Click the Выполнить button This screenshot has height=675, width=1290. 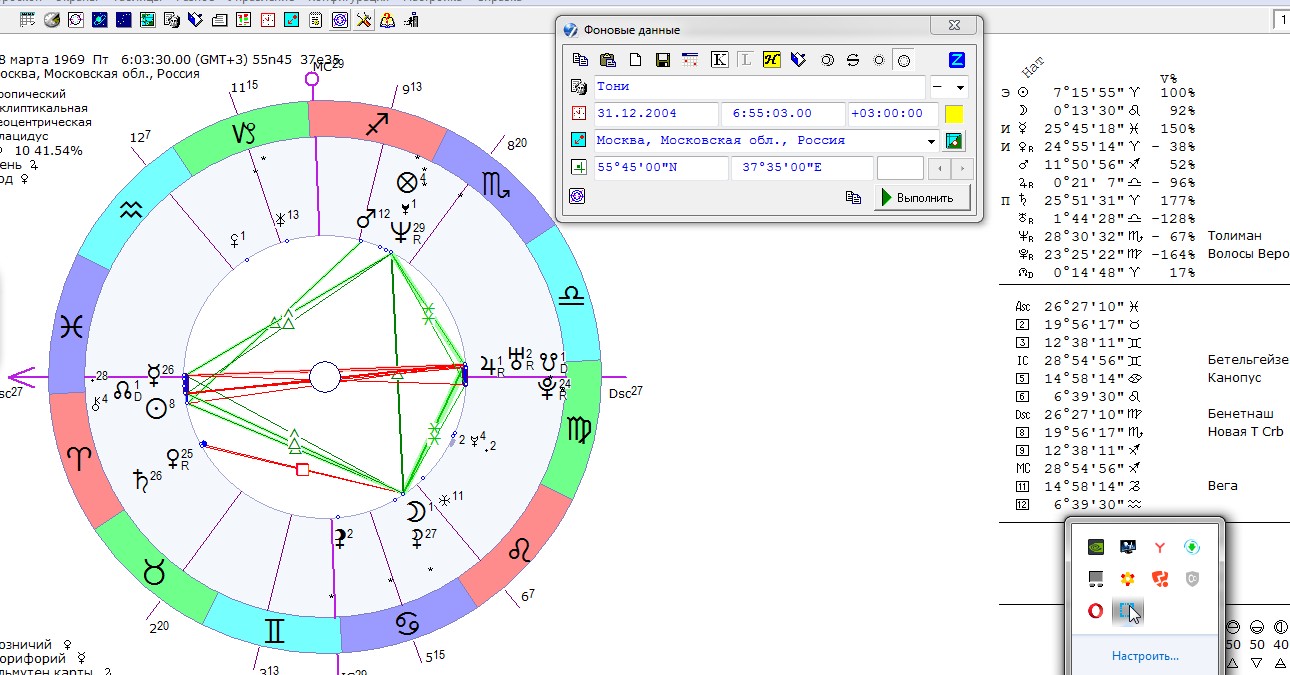point(923,198)
